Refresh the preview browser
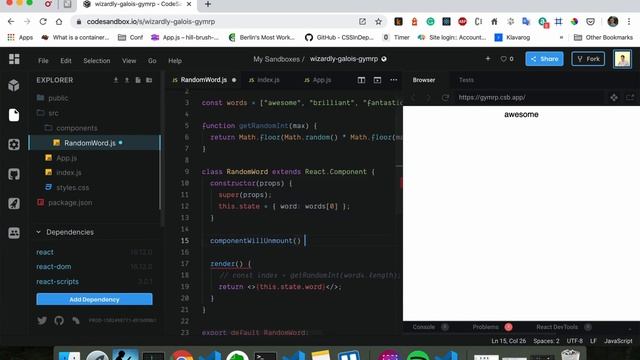 445,98
